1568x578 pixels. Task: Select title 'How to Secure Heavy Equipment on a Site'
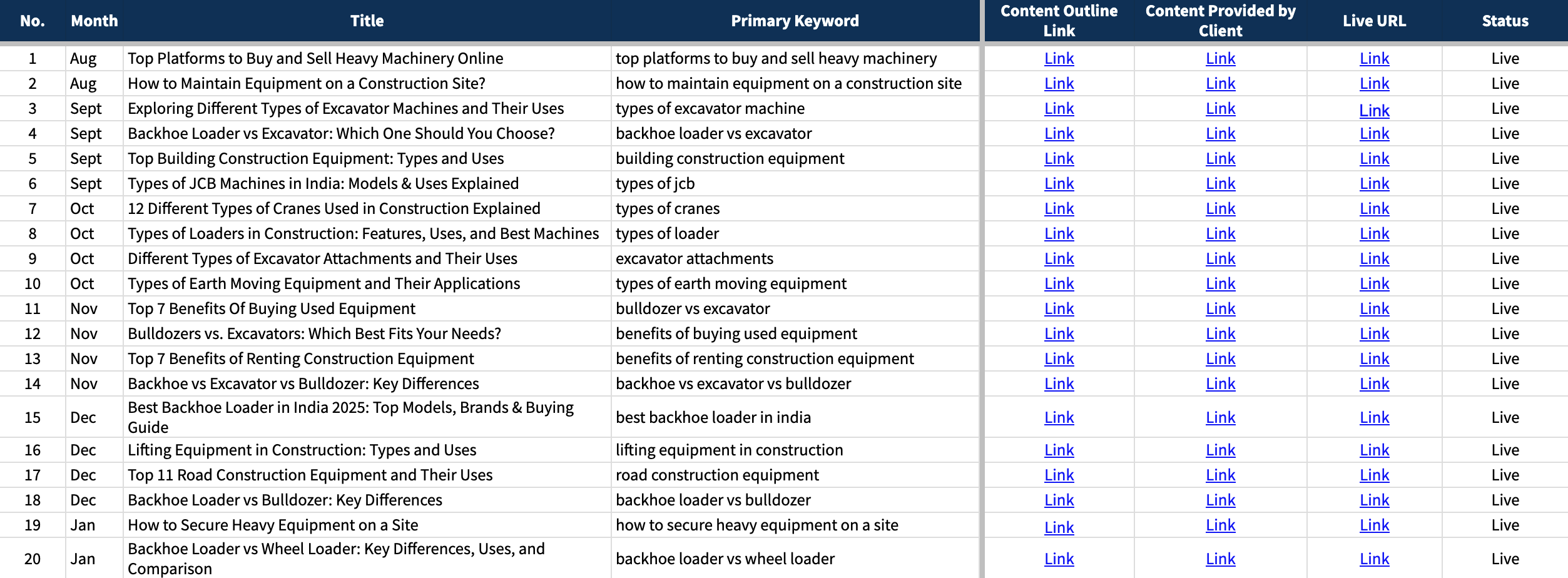click(367, 525)
